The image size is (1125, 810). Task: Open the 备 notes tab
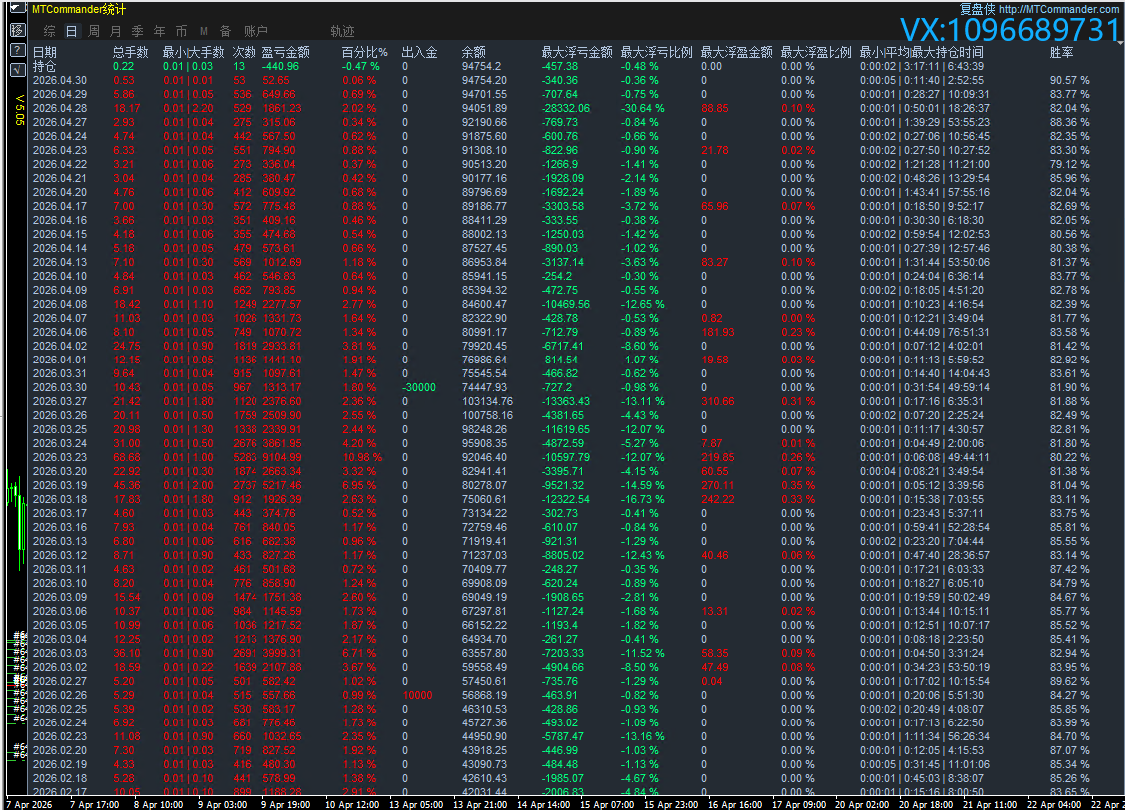point(225,32)
